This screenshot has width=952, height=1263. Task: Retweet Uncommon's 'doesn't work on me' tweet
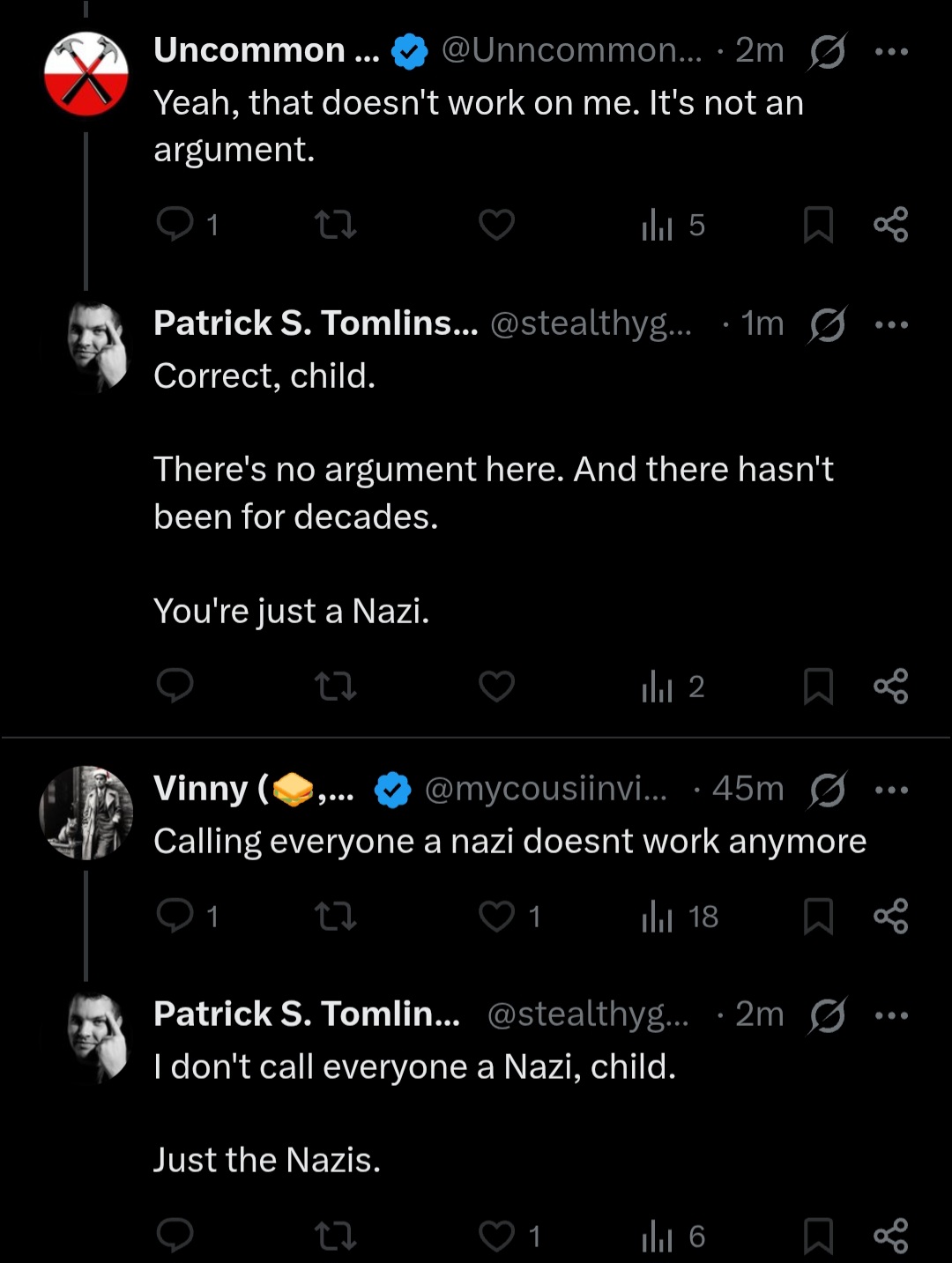point(336,225)
